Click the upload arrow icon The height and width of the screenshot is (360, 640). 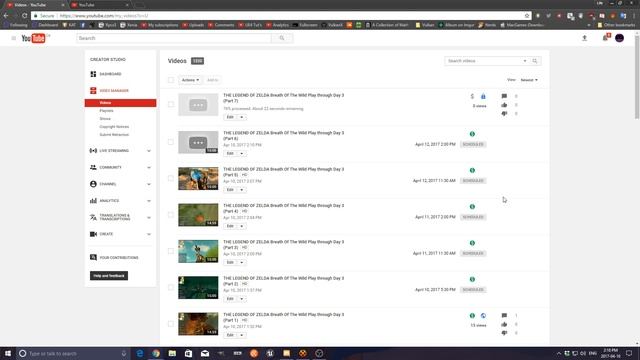point(584,38)
